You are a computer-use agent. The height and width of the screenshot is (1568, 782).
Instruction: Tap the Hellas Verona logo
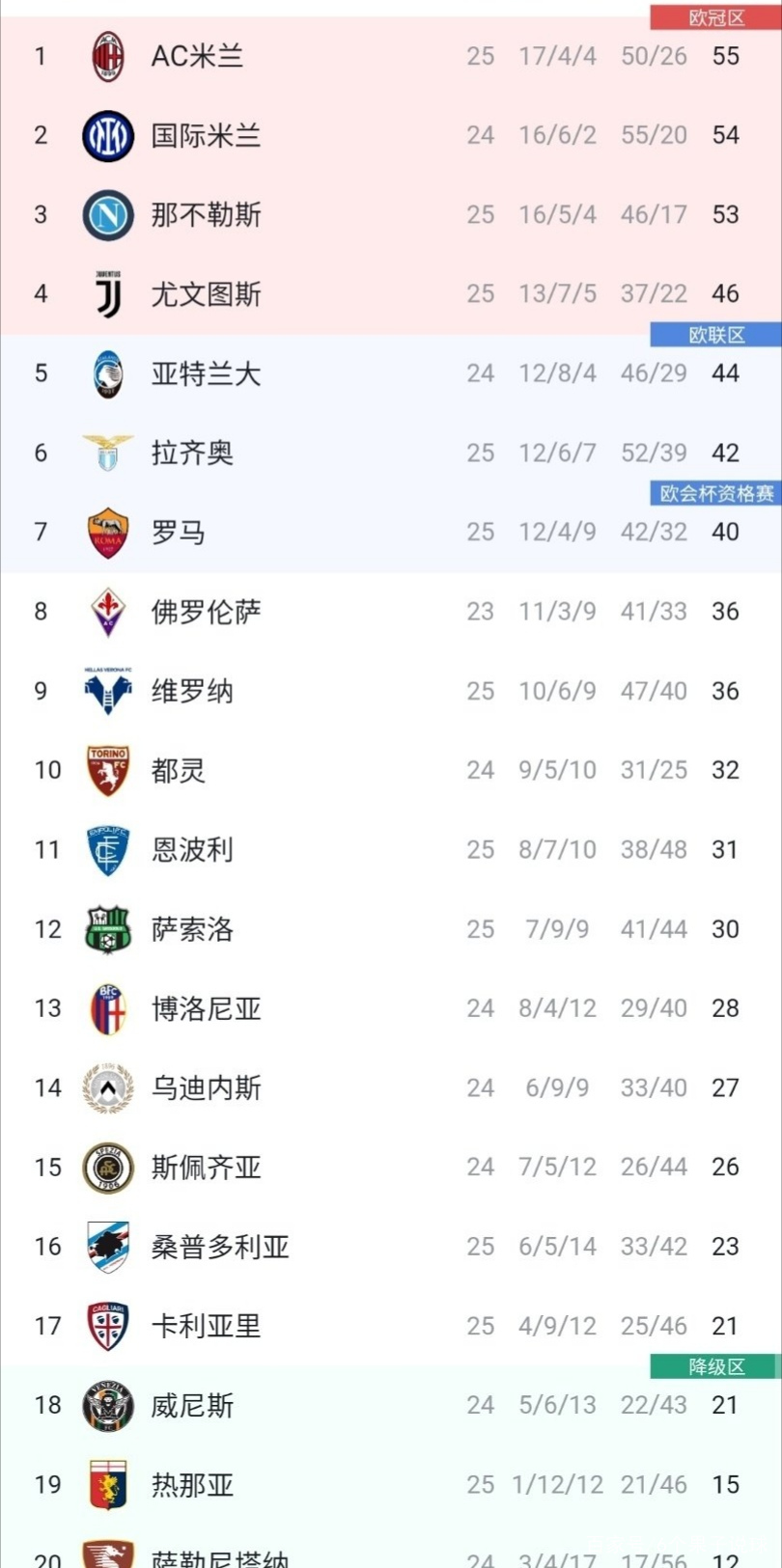[107, 691]
